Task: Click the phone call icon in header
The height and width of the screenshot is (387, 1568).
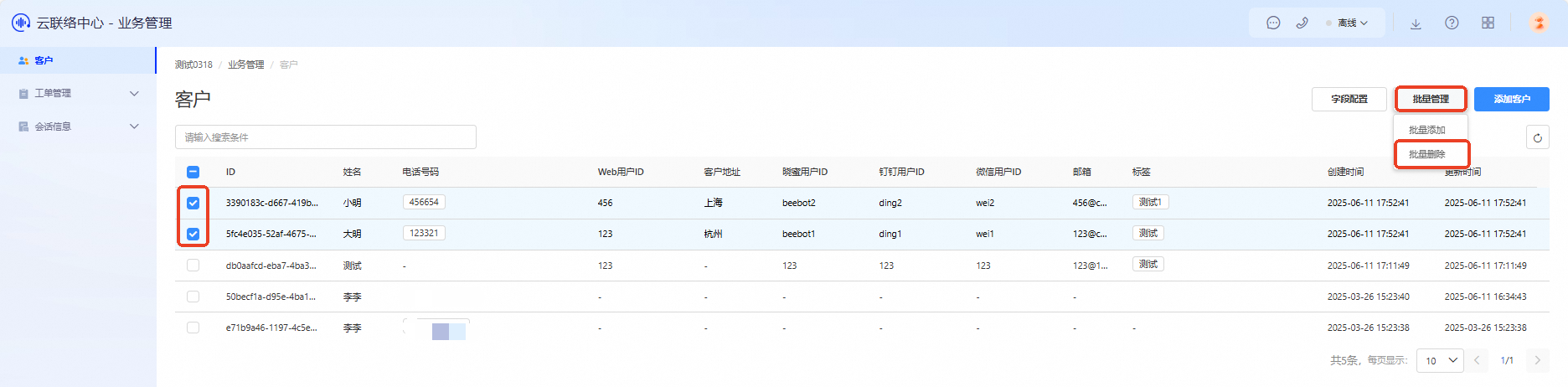Action: 1302,23
